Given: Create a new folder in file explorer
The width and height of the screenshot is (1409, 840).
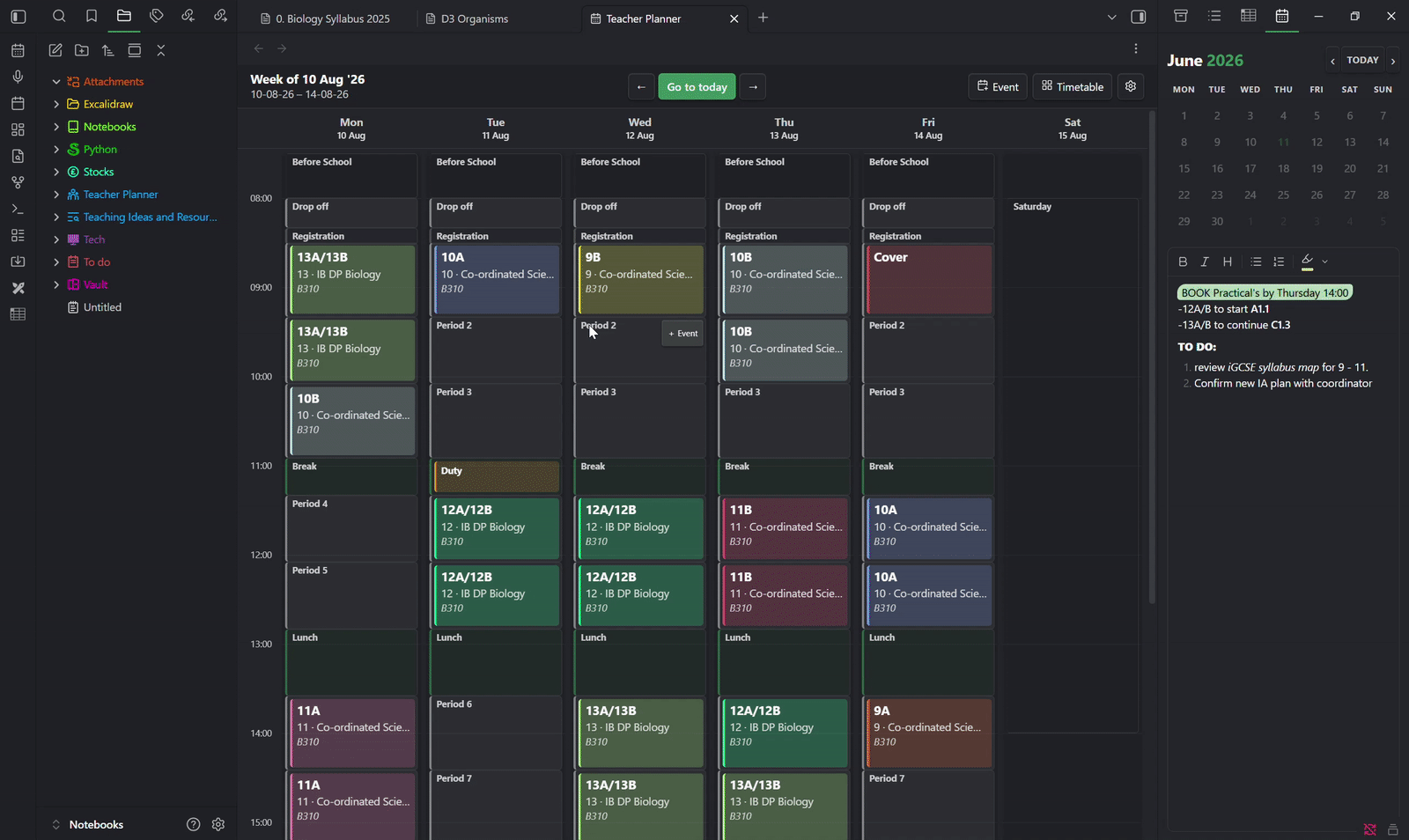Looking at the screenshot, I should 82,50.
